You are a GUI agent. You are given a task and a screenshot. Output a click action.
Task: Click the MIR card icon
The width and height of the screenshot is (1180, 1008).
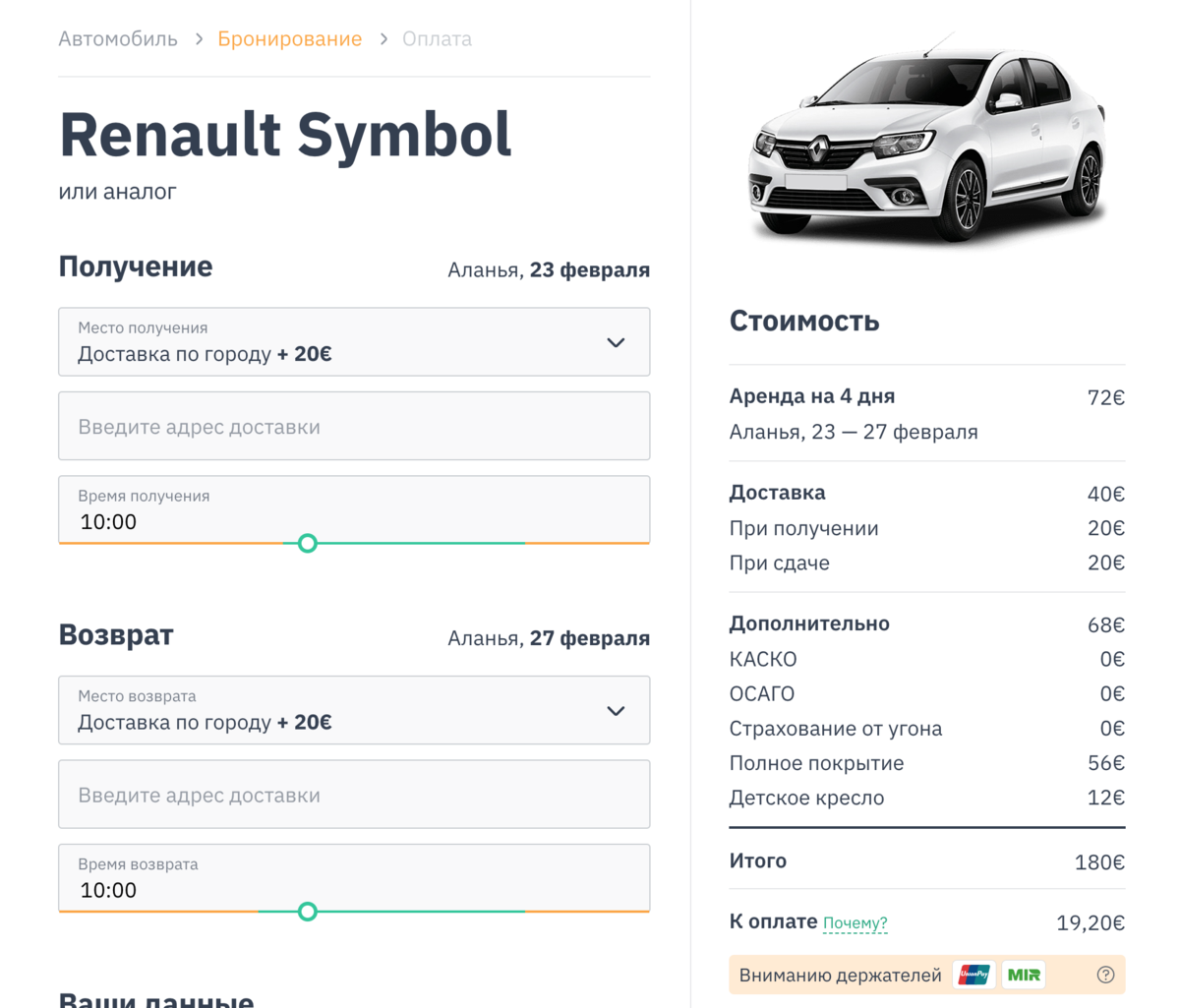click(1024, 975)
